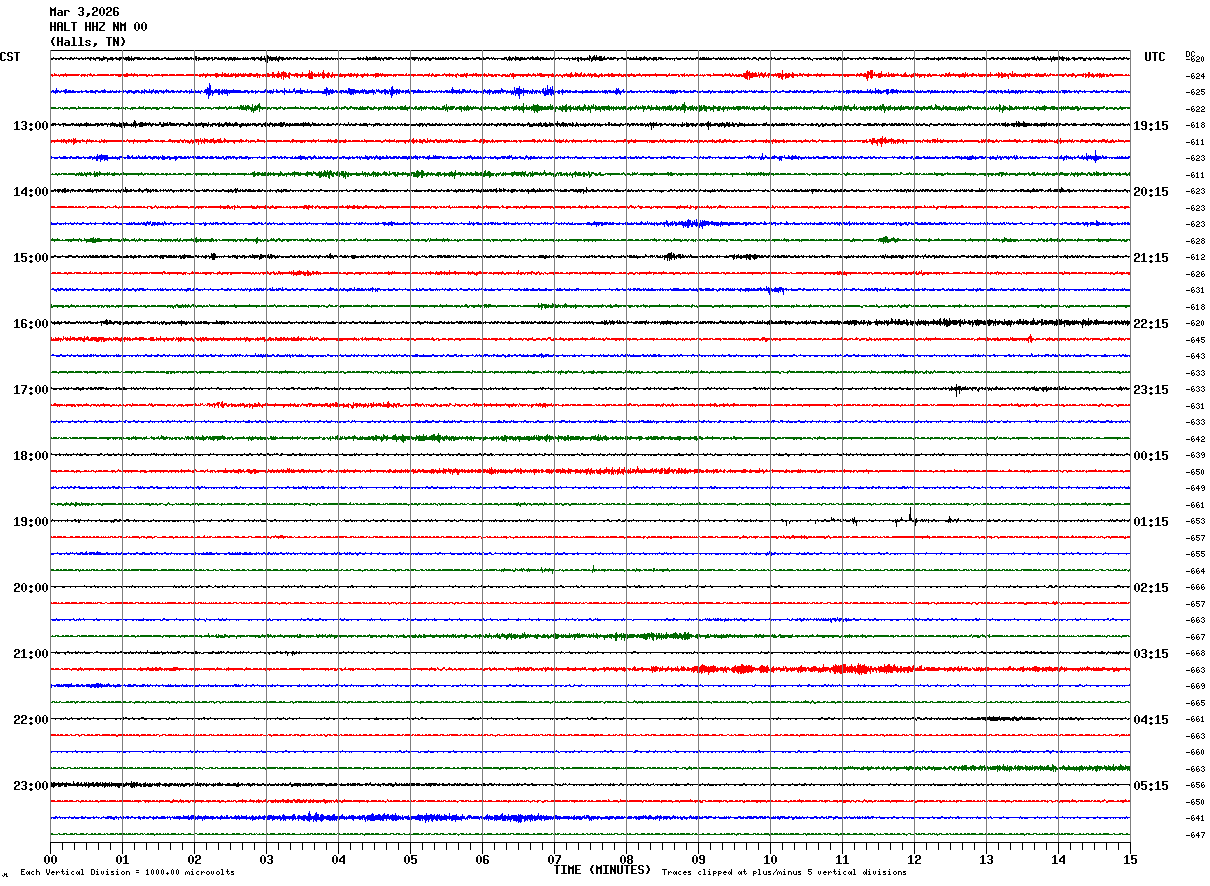The image size is (1210, 886).
Task: Click the 16:00 CST time label
Action: [31, 324]
